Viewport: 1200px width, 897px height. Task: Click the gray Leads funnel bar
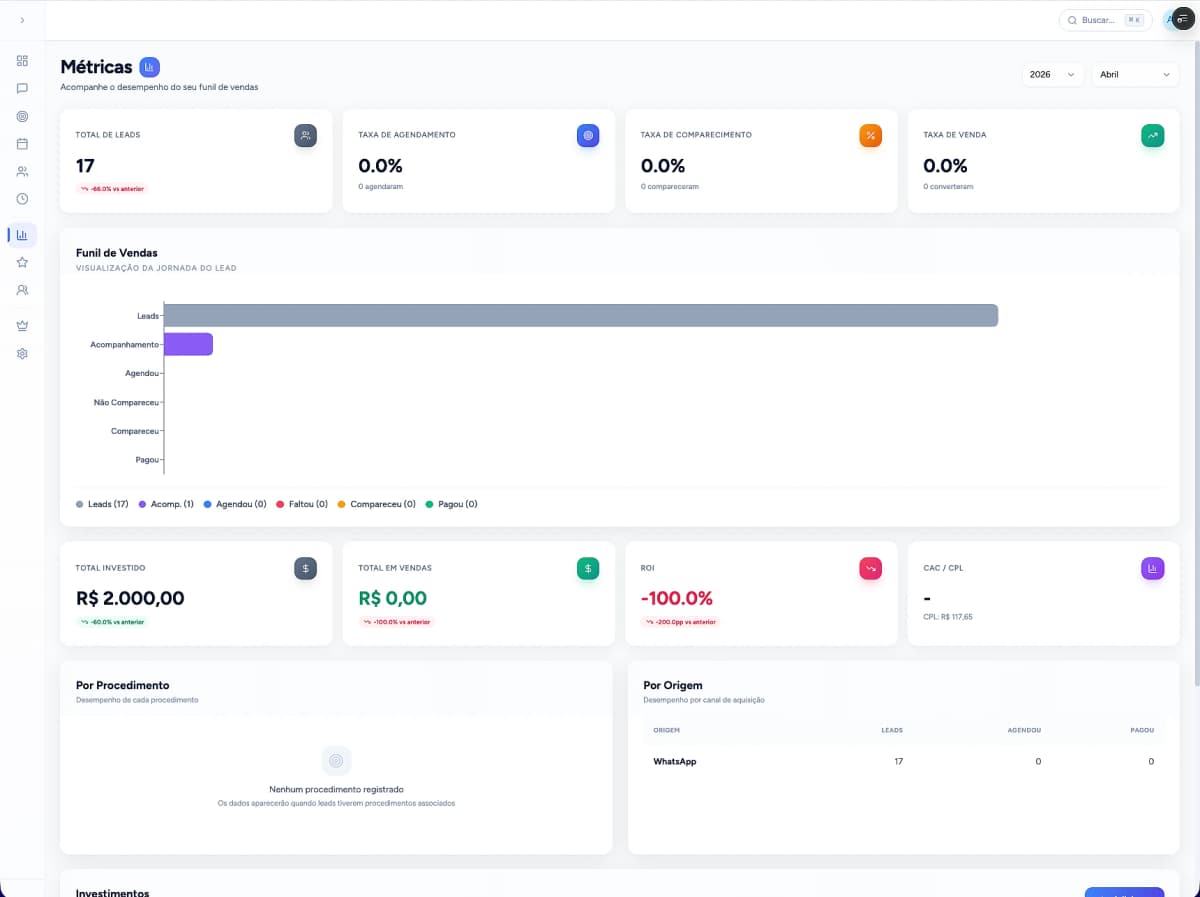(x=580, y=315)
